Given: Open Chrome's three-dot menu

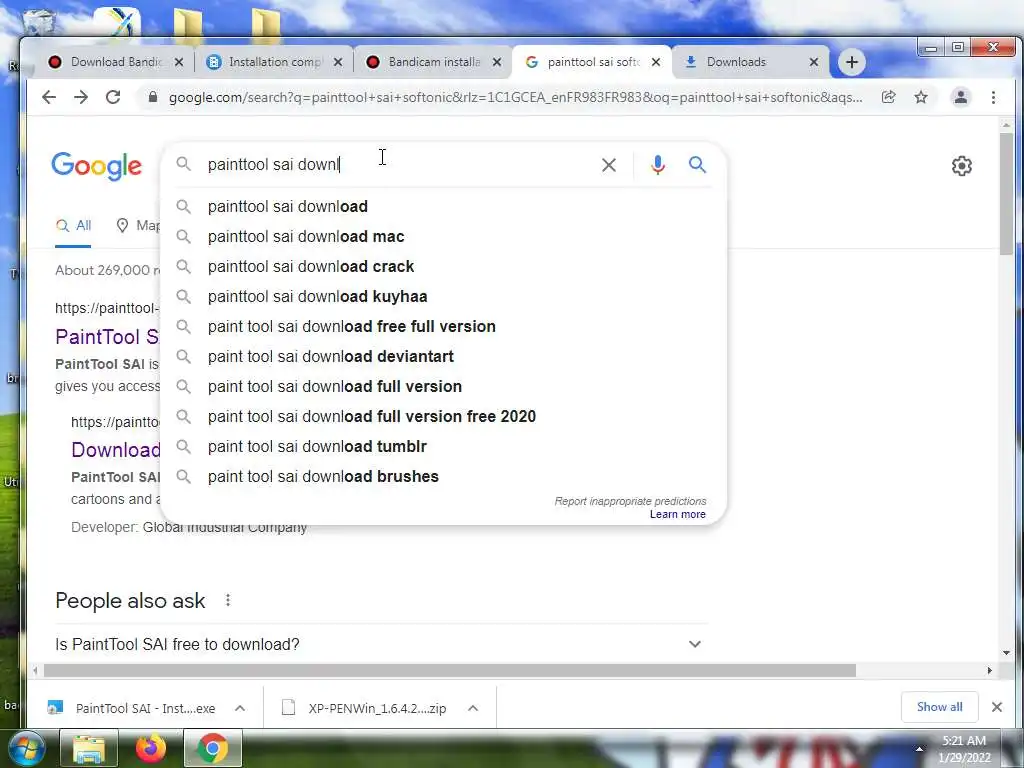Looking at the screenshot, I should [993, 97].
